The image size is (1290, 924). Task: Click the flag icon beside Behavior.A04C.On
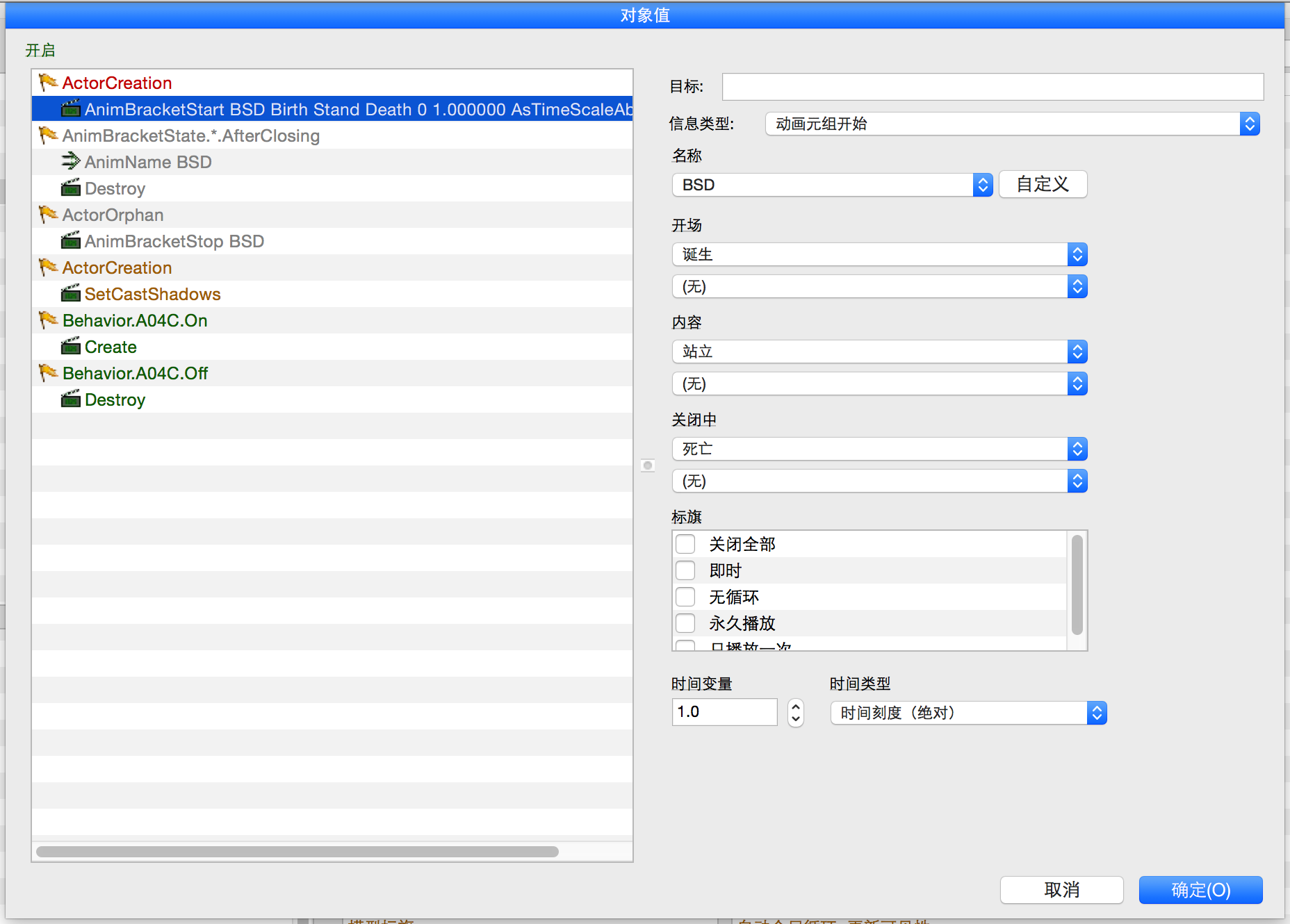click(x=48, y=320)
